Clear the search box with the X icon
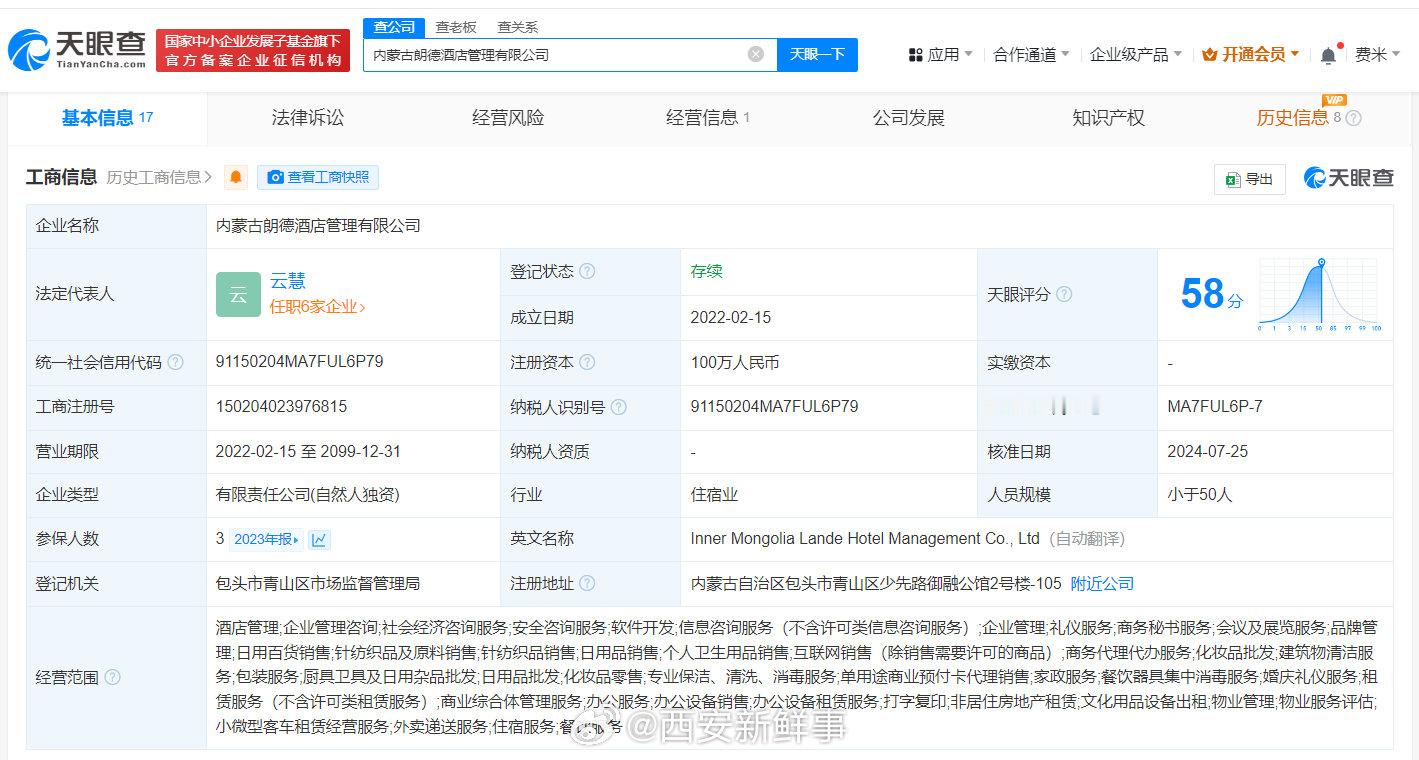This screenshot has height=760, width=1419. tap(756, 54)
